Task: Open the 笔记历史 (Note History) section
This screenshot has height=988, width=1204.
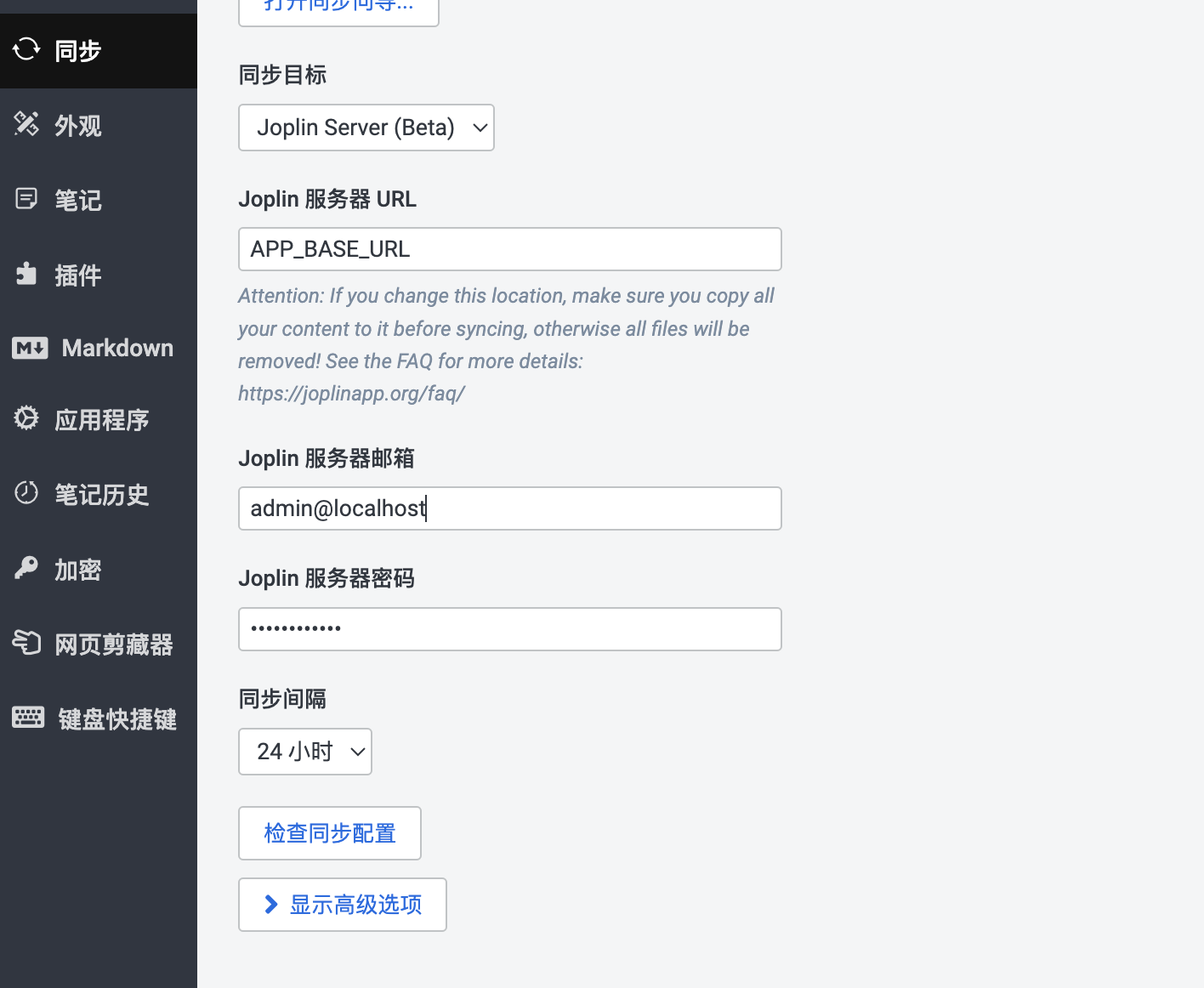Action: click(102, 494)
